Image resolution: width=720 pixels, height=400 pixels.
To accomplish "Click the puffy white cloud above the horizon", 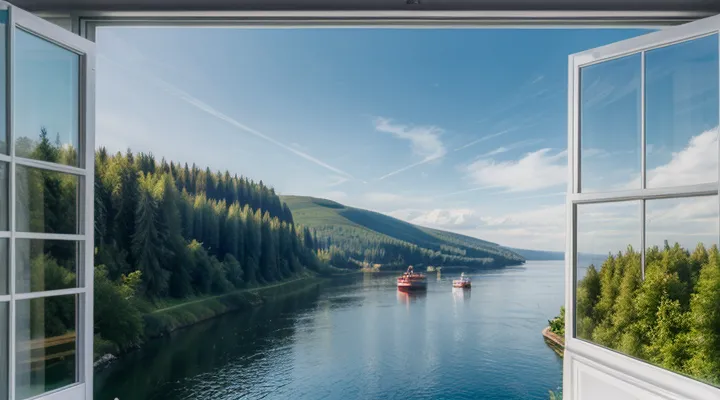I will click(x=520, y=171).
